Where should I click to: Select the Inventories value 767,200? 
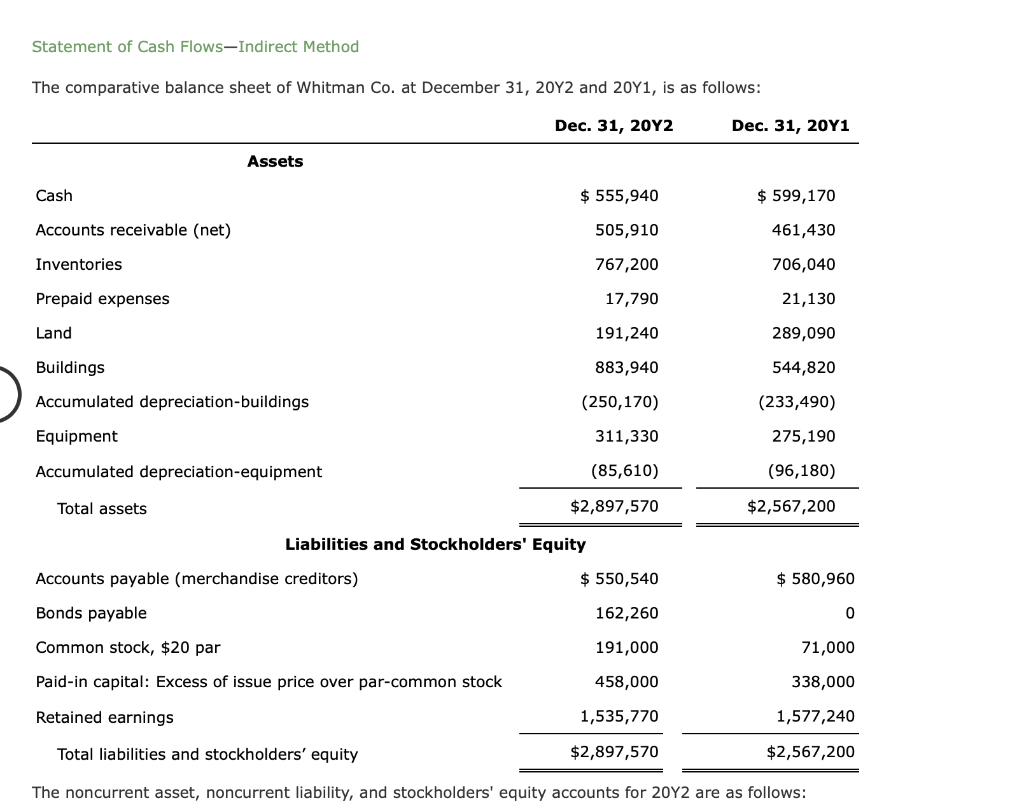[627, 265]
